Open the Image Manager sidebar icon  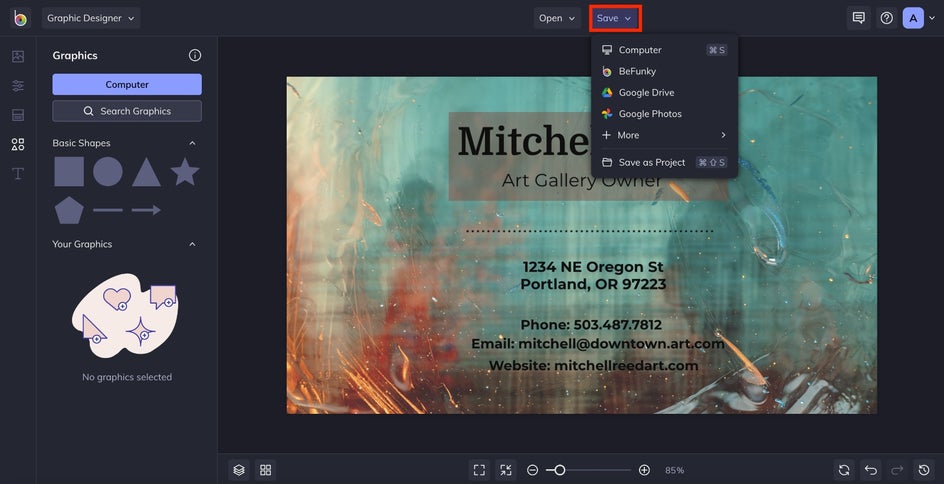[18, 57]
